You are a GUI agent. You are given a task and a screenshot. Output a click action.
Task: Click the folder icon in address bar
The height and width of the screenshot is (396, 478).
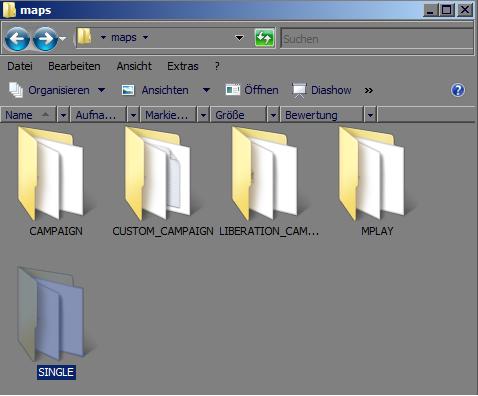coord(84,37)
